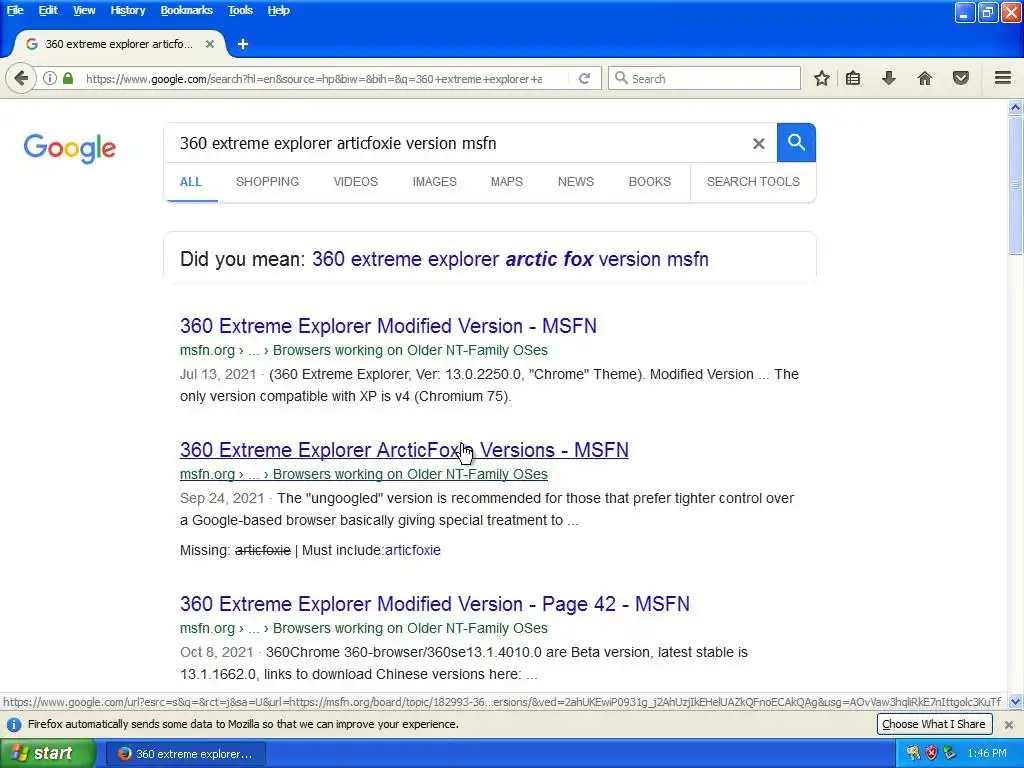
Task: Click the 'Sep 24, 2021' ungoogled snippet text
Action: [487, 509]
